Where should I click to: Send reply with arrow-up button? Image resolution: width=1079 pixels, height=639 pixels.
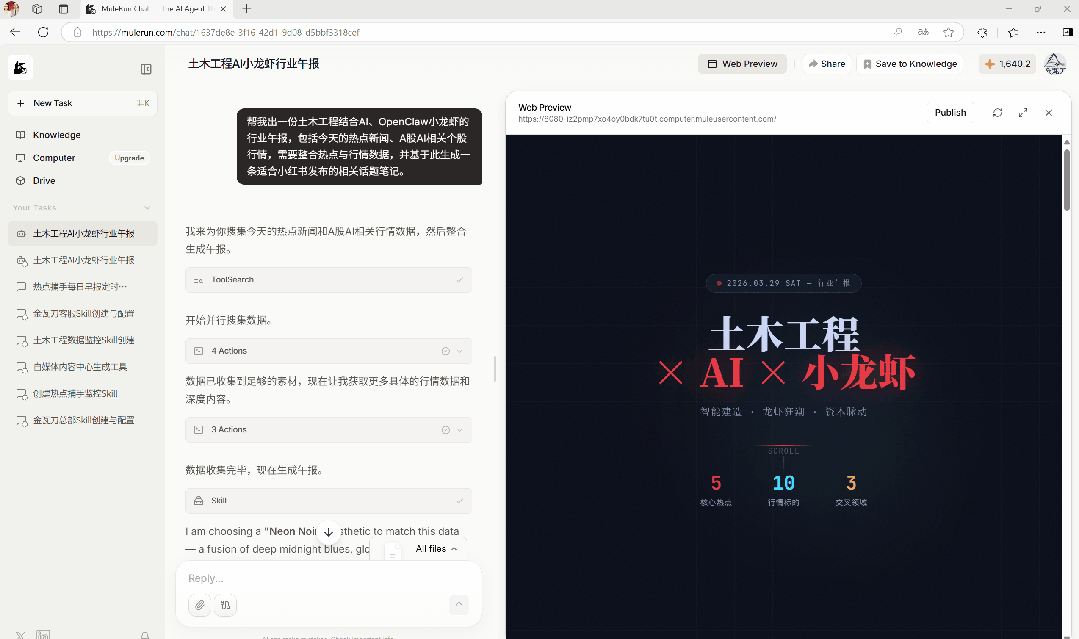click(458, 605)
